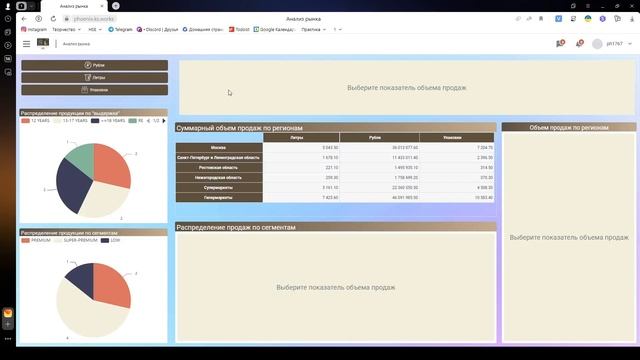Toggle the LOW legend entry
The height and width of the screenshot is (360, 640).
click(111, 240)
